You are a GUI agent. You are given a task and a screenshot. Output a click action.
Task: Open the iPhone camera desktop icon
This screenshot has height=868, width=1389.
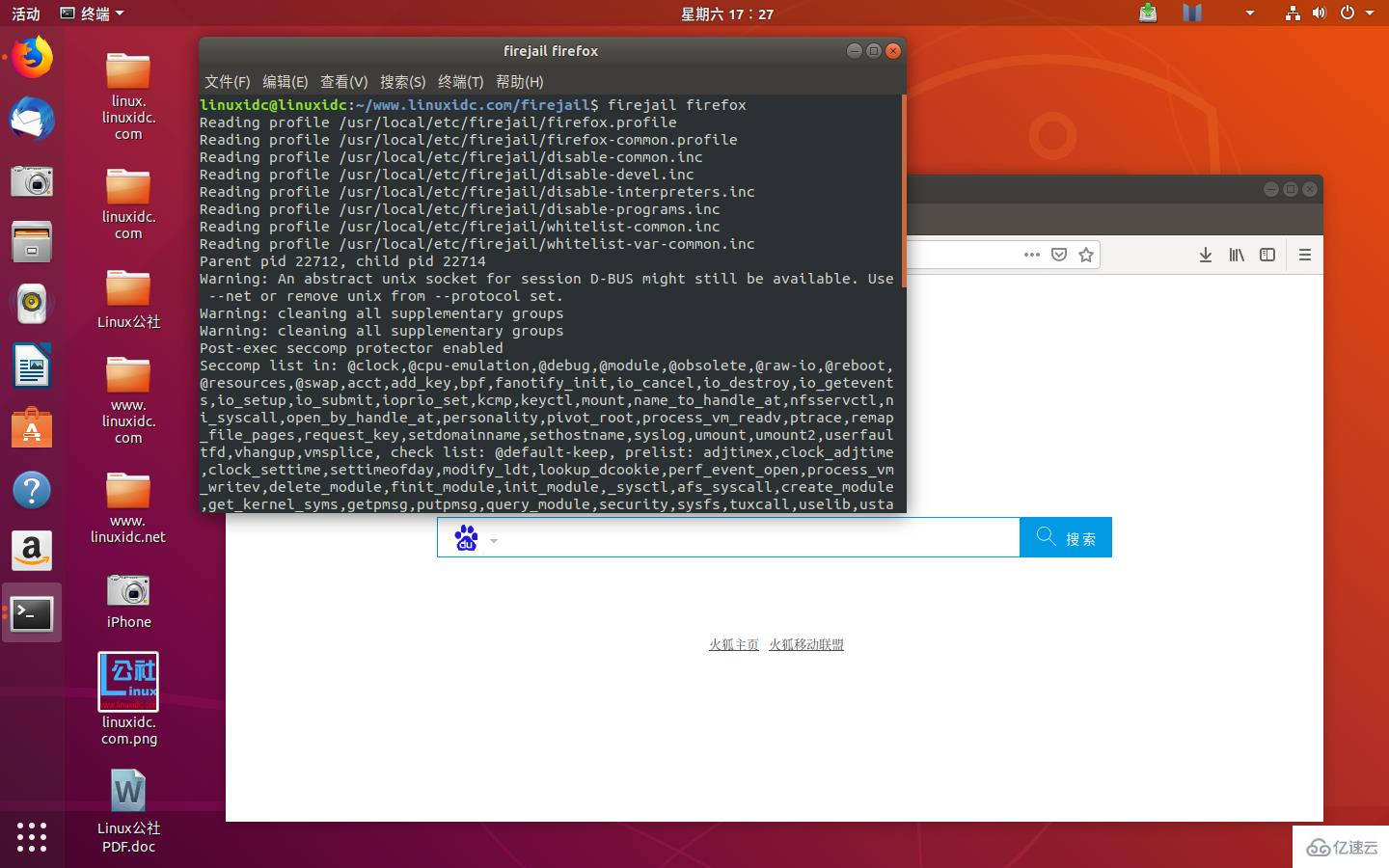coord(128,602)
